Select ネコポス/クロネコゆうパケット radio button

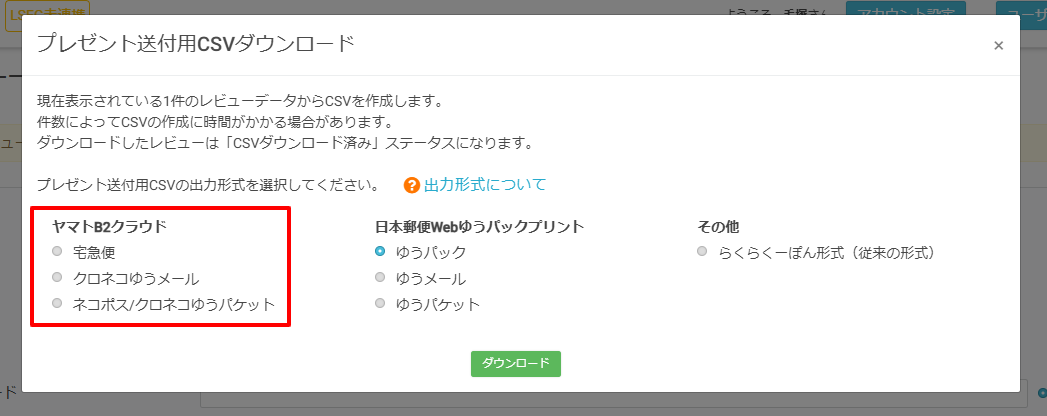point(57,303)
